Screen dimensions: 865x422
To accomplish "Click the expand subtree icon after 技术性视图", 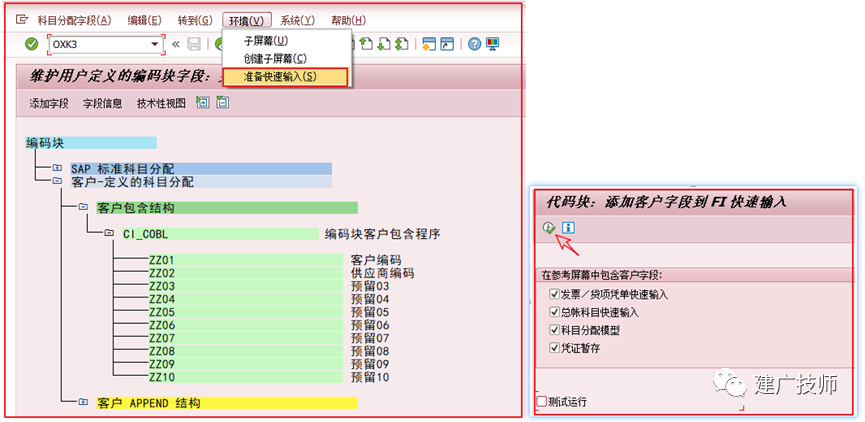I will point(203,103).
